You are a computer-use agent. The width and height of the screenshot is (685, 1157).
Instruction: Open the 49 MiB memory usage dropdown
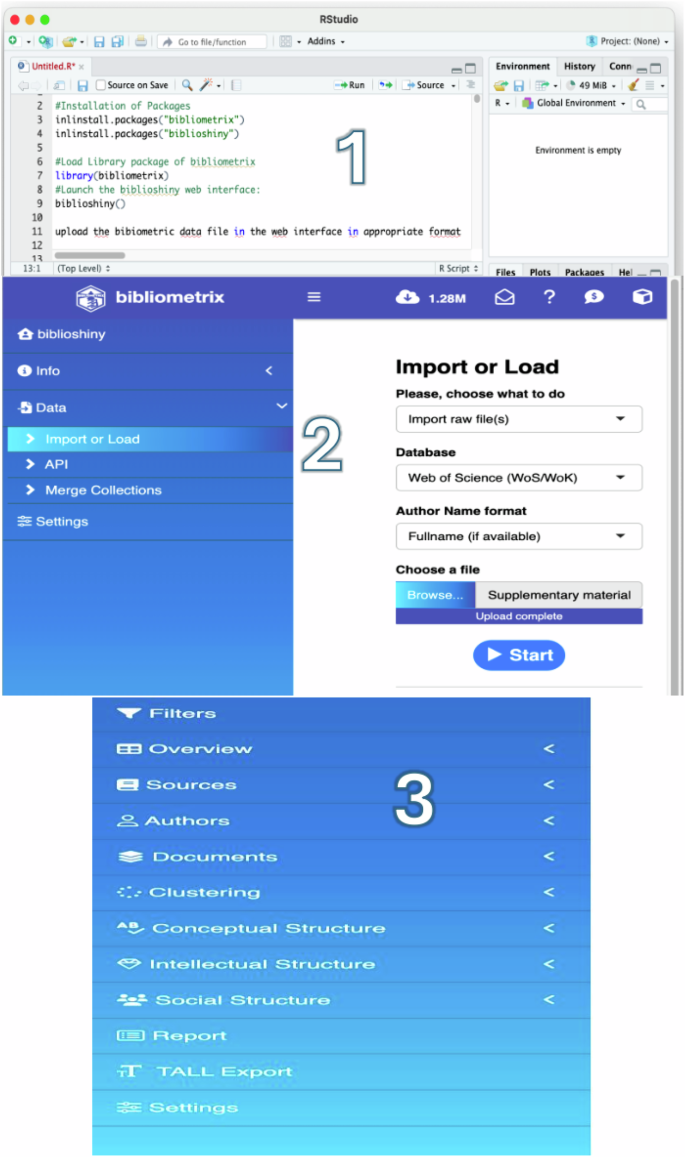pos(591,86)
